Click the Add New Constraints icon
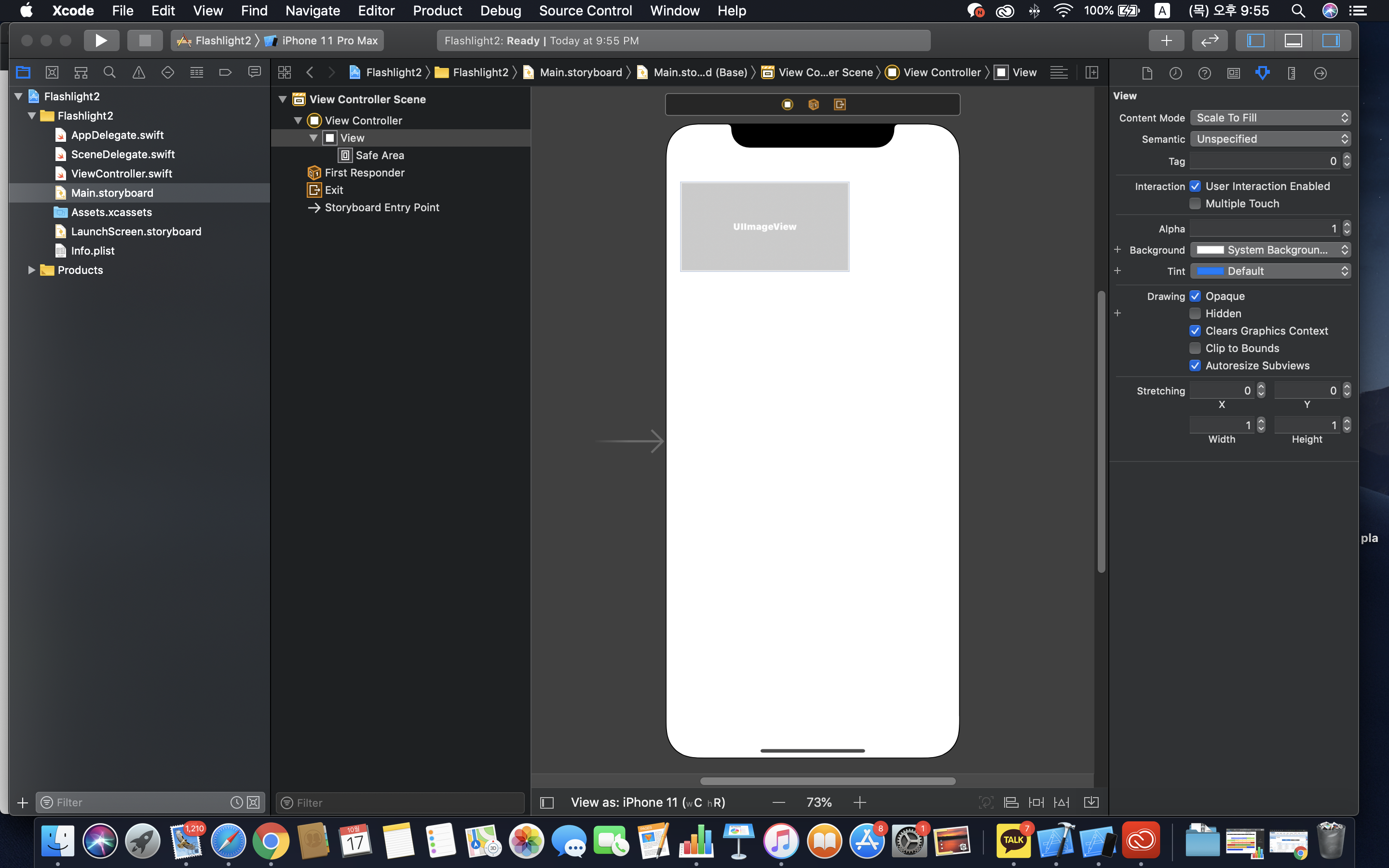 (1036, 802)
